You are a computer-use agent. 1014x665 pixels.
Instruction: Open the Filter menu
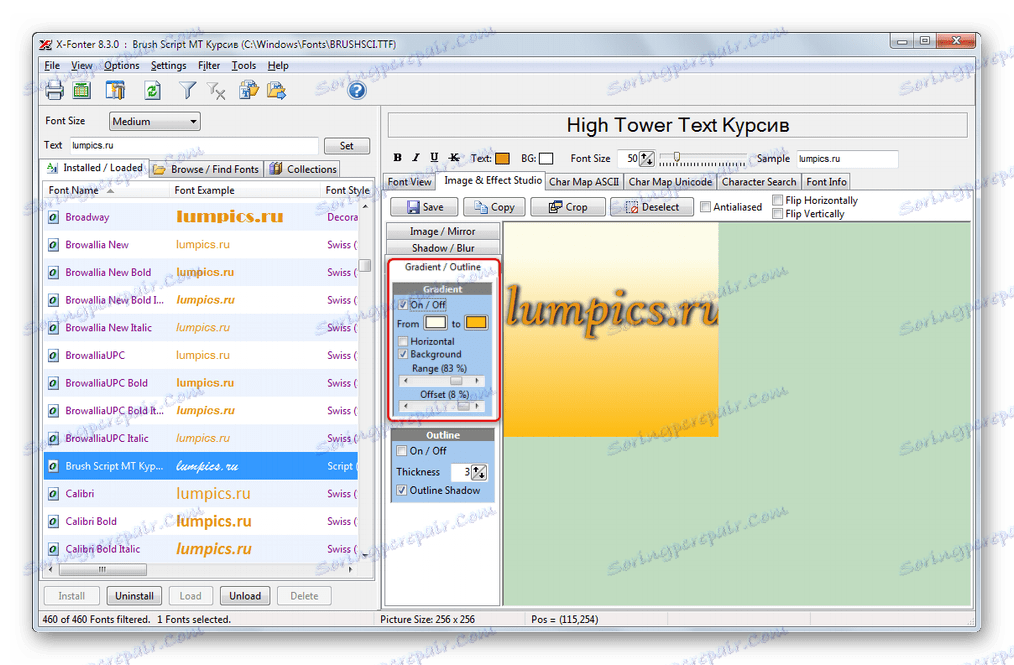pyautogui.click(x=209, y=65)
